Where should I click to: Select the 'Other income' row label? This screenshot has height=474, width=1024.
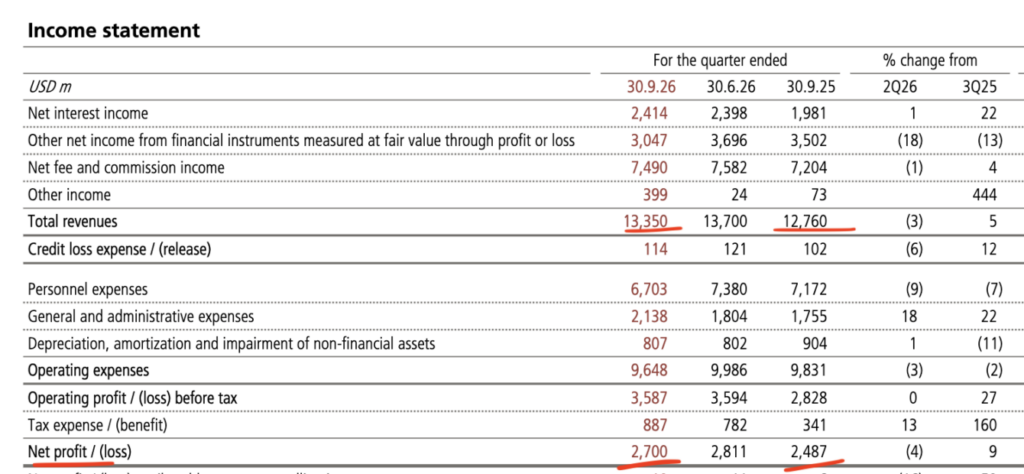[x=69, y=195]
